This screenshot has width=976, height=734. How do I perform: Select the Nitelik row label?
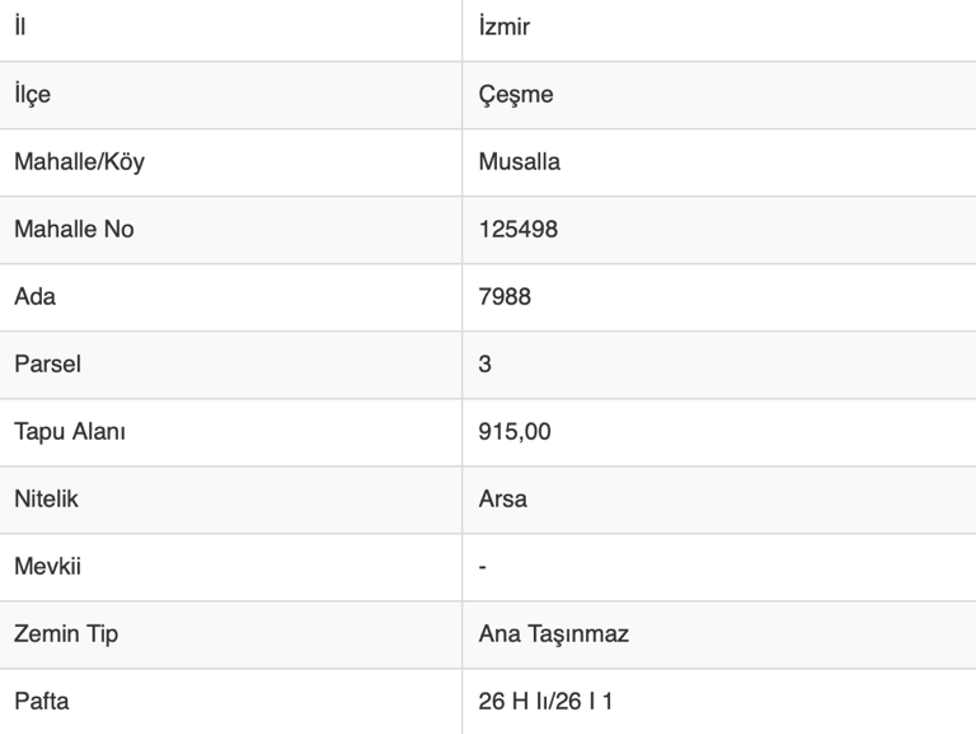[46, 499]
